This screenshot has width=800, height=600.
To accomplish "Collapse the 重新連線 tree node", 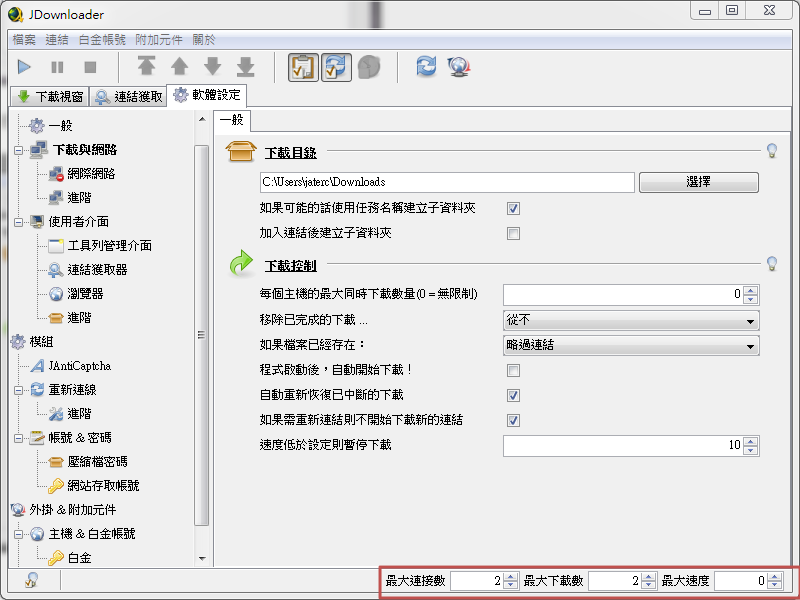I will click(18, 390).
